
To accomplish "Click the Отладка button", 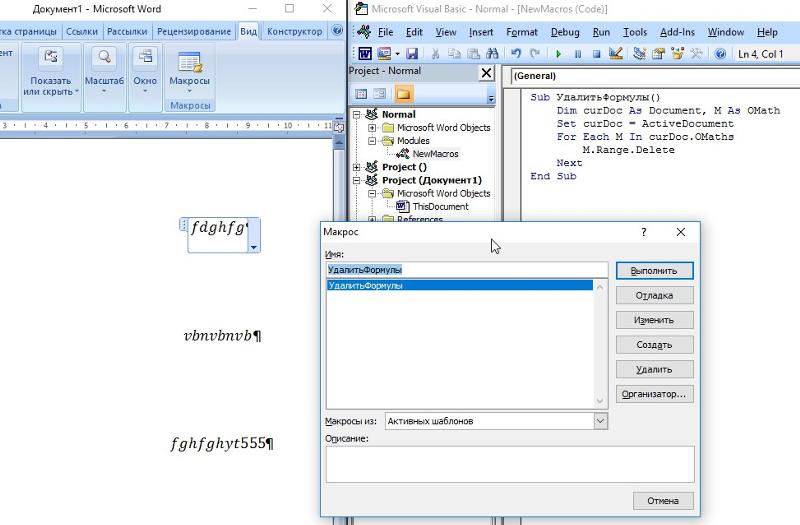I will 654,295.
